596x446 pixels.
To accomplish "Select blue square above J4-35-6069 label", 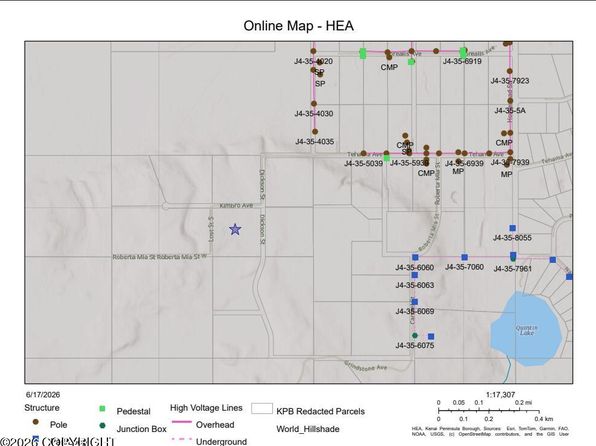I will click(x=415, y=302).
